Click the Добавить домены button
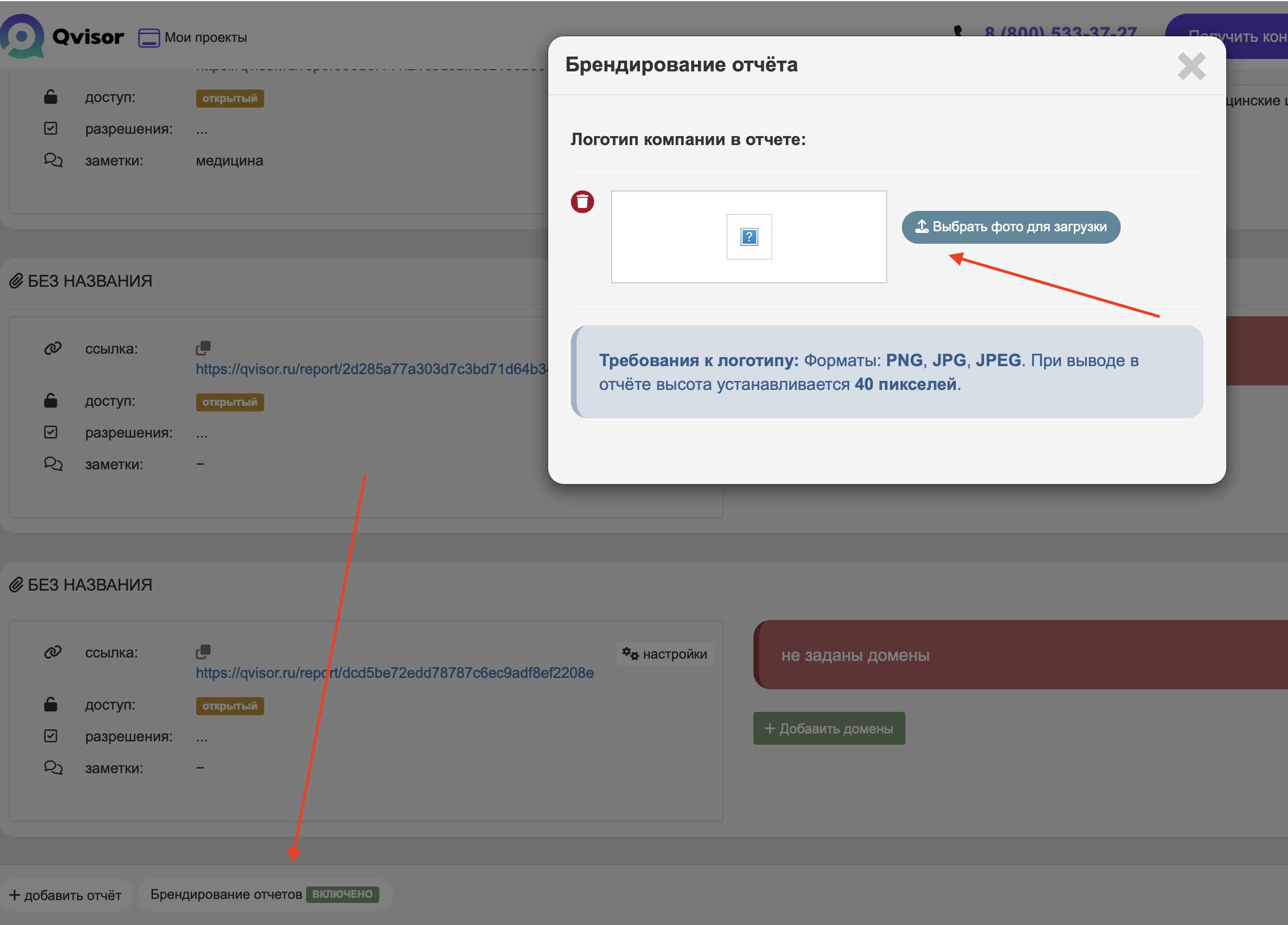Viewport: 1288px width, 925px height. click(829, 728)
